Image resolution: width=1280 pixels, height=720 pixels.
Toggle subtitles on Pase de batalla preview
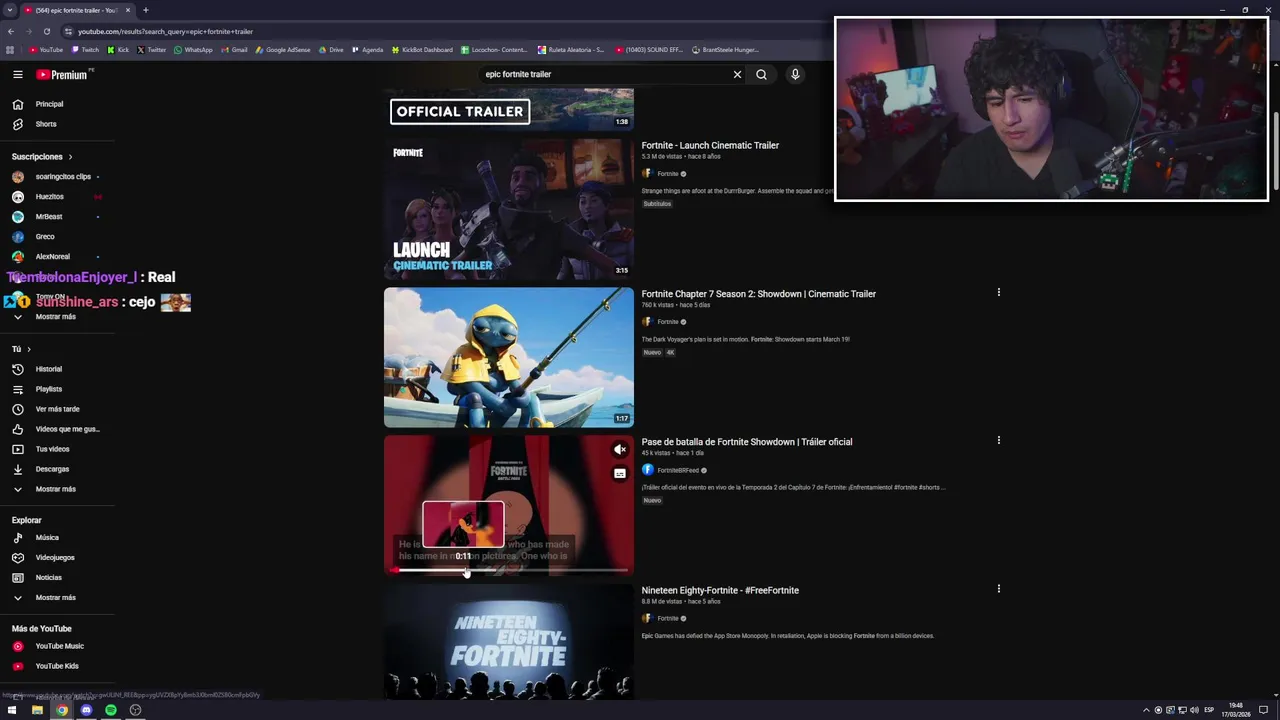tap(620, 474)
